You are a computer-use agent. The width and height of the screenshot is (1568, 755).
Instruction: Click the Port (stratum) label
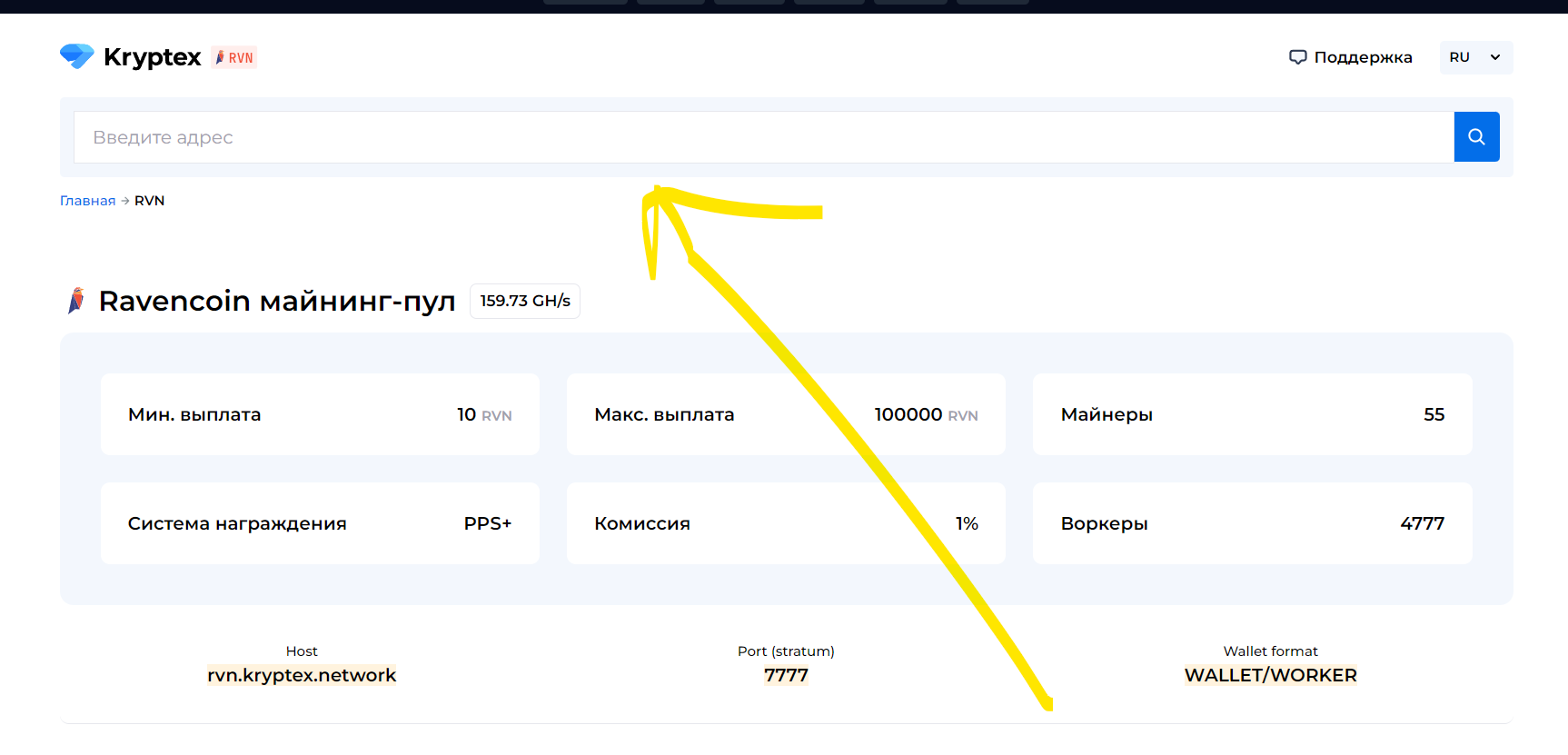click(x=786, y=651)
